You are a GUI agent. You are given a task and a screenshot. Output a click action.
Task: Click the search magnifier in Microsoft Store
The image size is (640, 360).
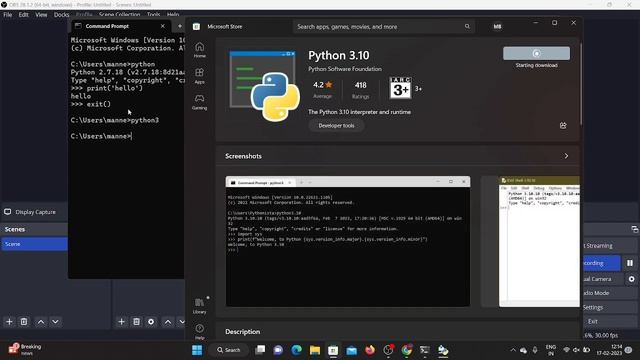(467, 27)
